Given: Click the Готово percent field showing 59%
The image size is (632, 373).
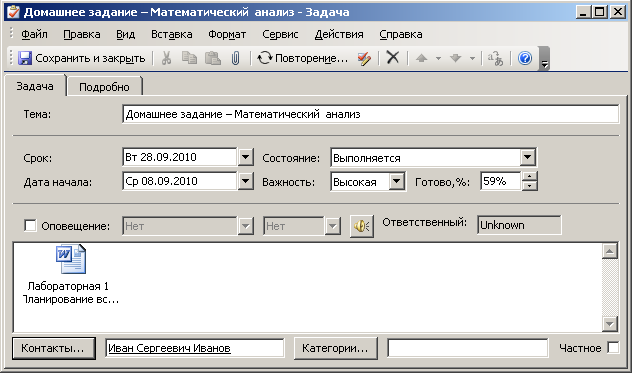Looking at the screenshot, I should tap(501, 181).
